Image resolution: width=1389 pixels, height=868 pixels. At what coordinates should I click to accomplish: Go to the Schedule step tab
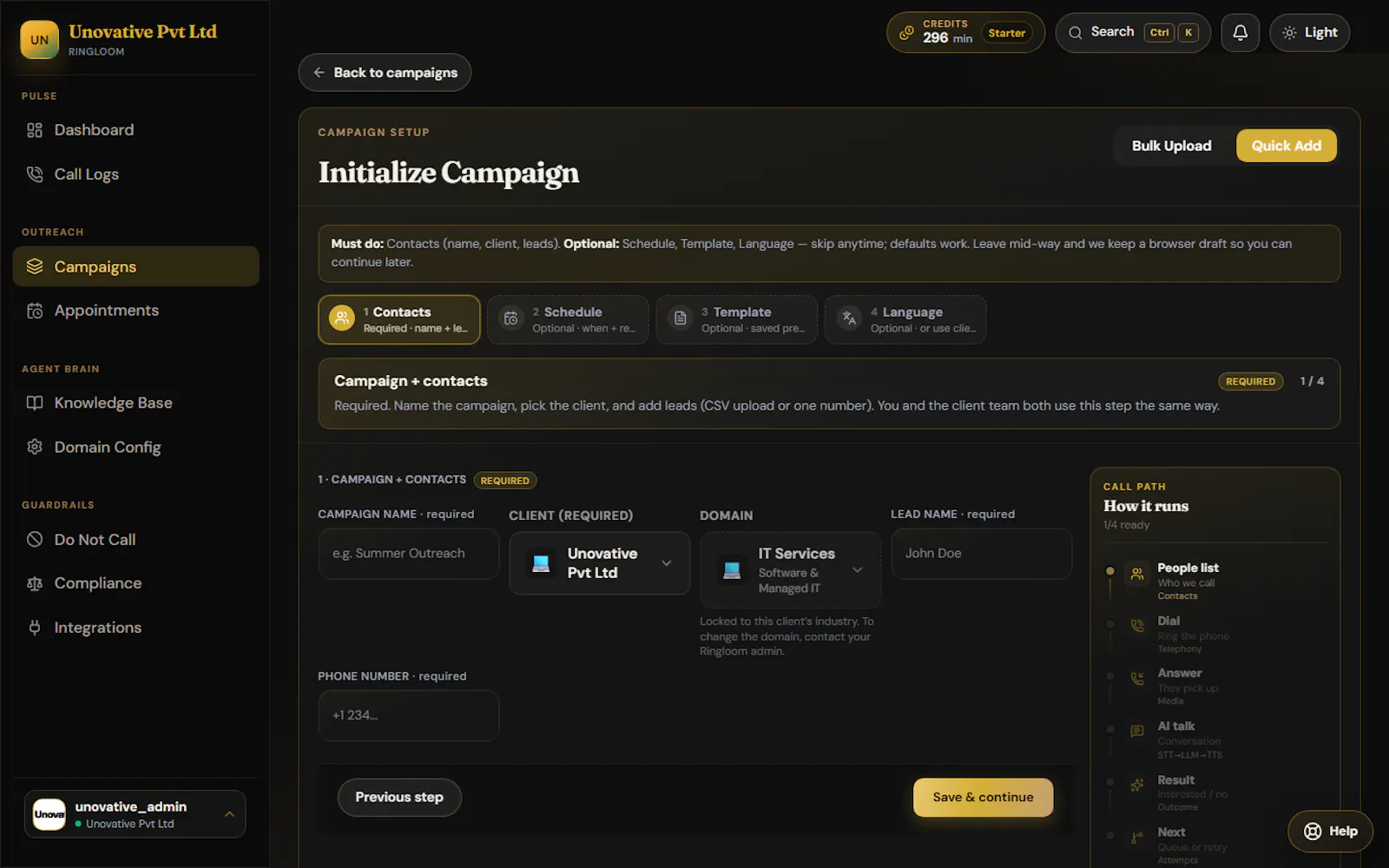568,319
